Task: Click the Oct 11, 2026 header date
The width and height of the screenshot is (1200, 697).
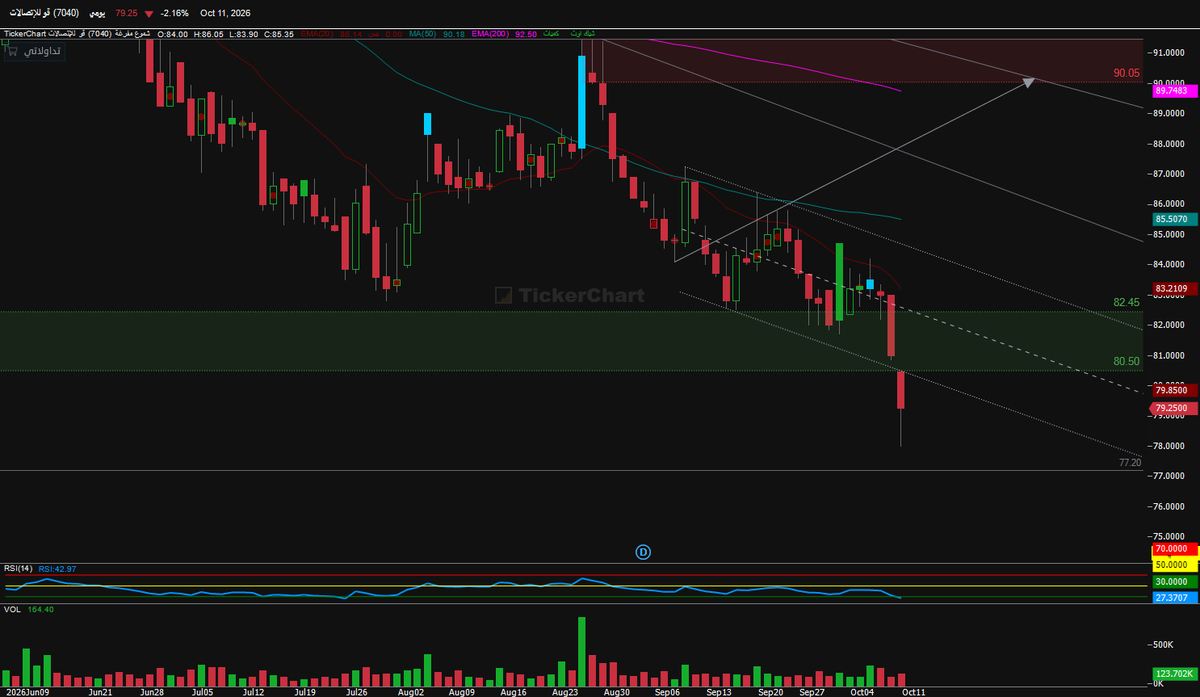Action: click(x=226, y=14)
